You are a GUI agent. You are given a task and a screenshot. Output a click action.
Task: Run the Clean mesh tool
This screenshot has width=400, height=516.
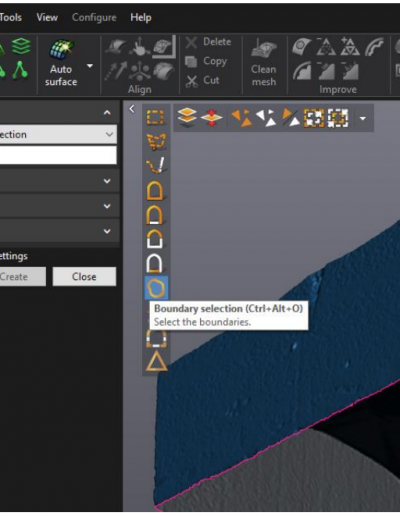pyautogui.click(x=264, y=63)
